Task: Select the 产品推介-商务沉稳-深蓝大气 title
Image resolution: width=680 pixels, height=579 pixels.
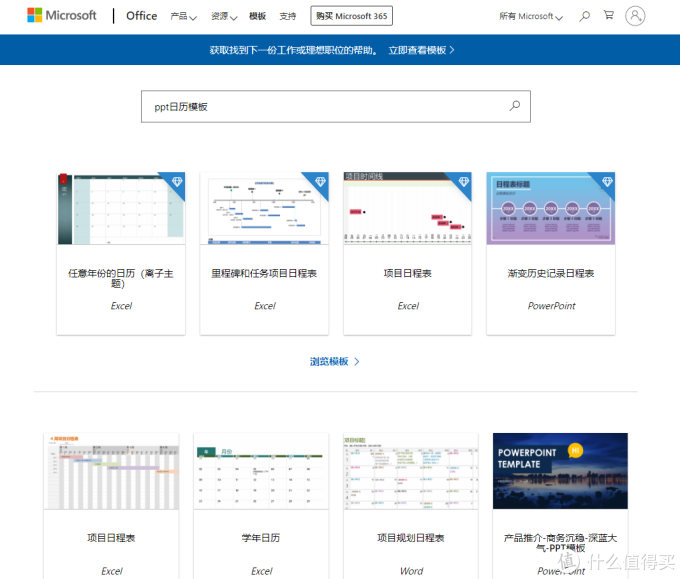Action: pyautogui.click(x=560, y=543)
